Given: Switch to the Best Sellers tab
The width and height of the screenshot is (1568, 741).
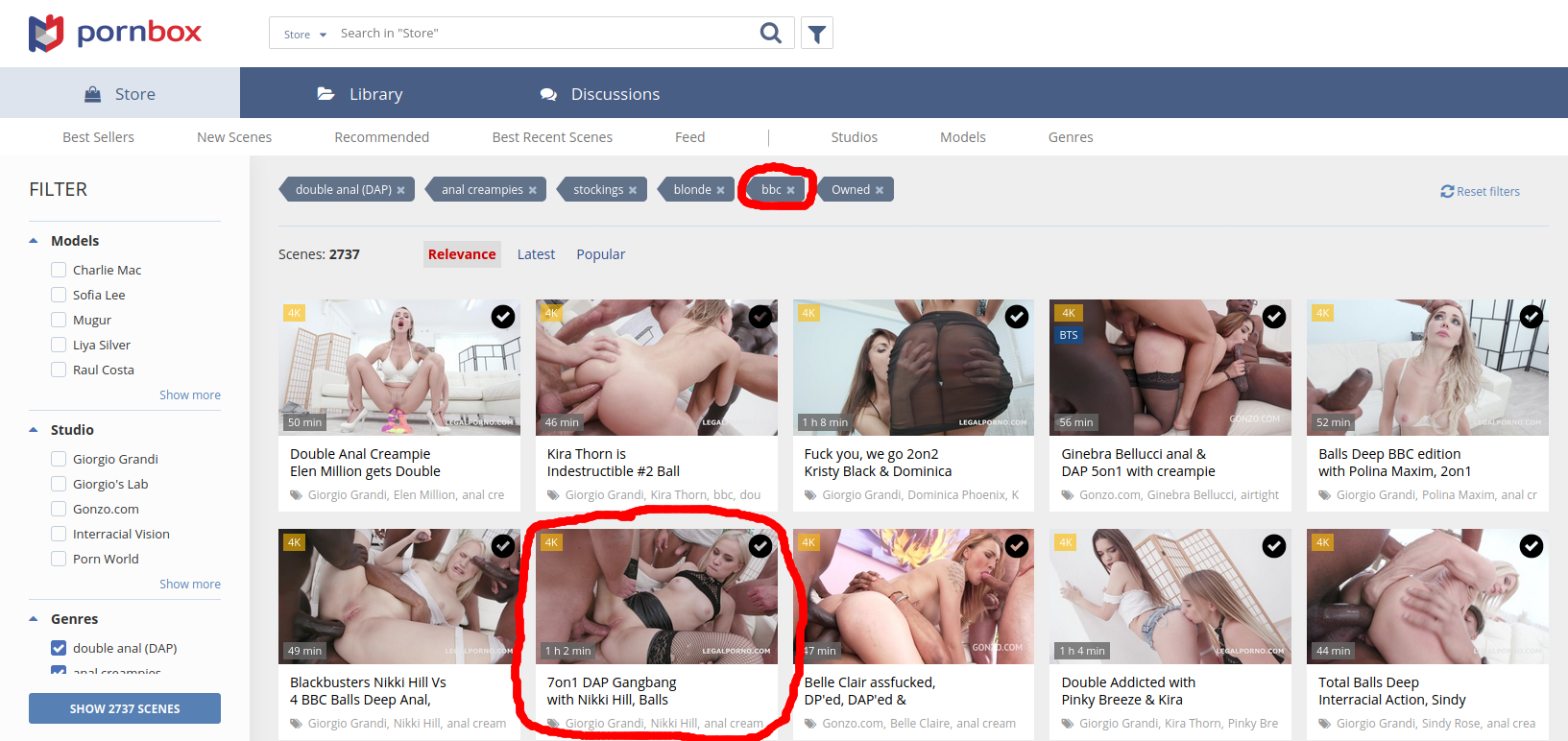Looking at the screenshot, I should coord(98,137).
